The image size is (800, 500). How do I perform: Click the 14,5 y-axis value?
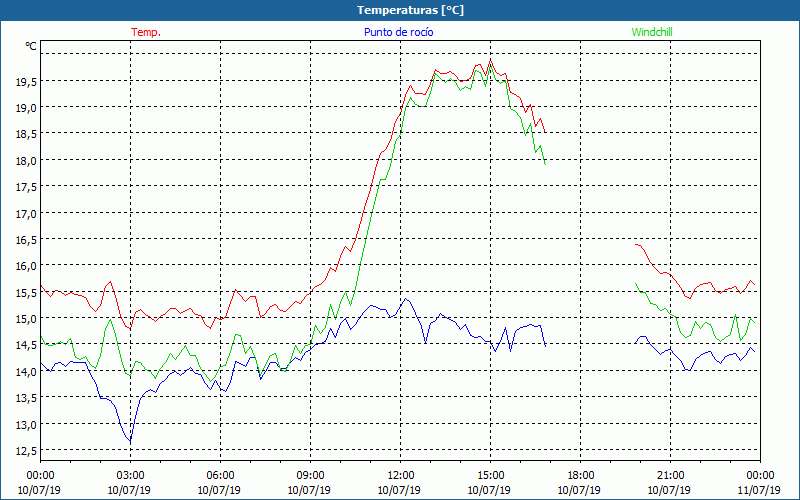26,345
